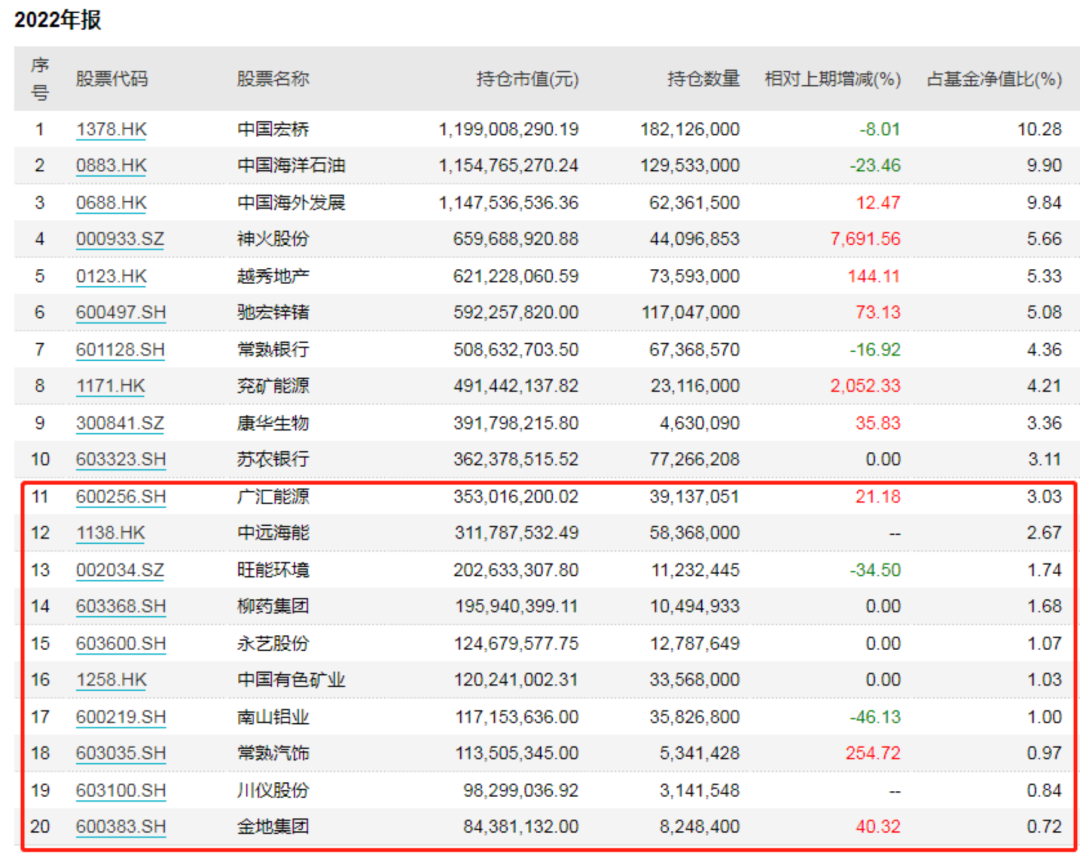The image size is (1080, 861).
Task: Click stock code 603035.SH
Action: click(121, 754)
